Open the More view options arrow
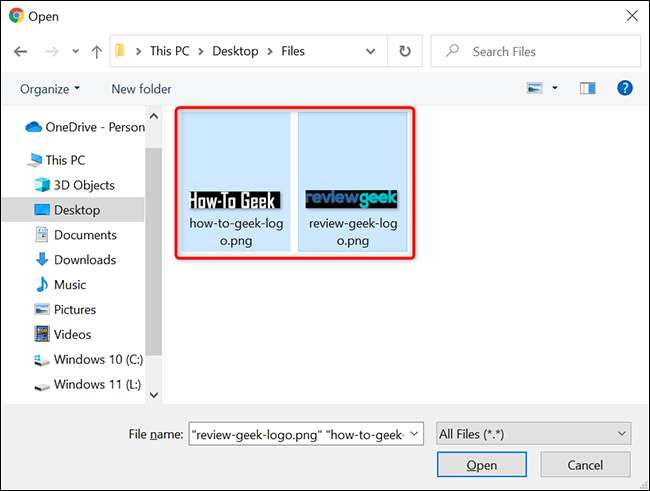This screenshot has width=650, height=491. tap(555, 88)
